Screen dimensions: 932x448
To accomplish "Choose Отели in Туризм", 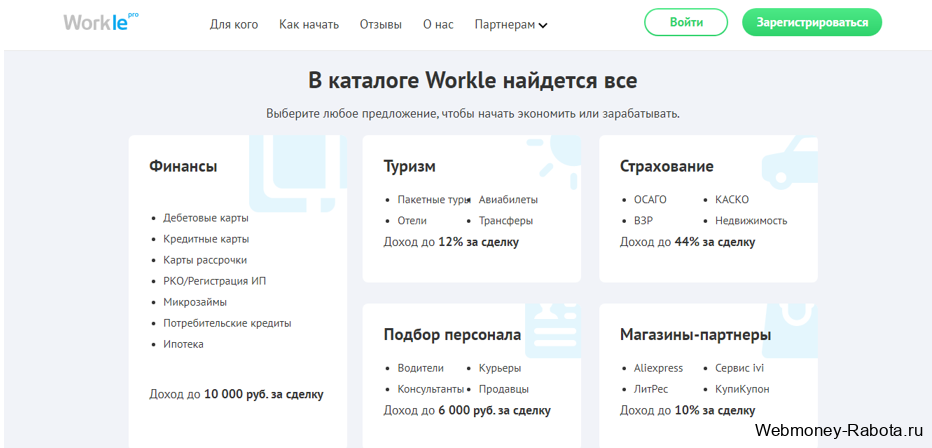I will pos(412,220).
